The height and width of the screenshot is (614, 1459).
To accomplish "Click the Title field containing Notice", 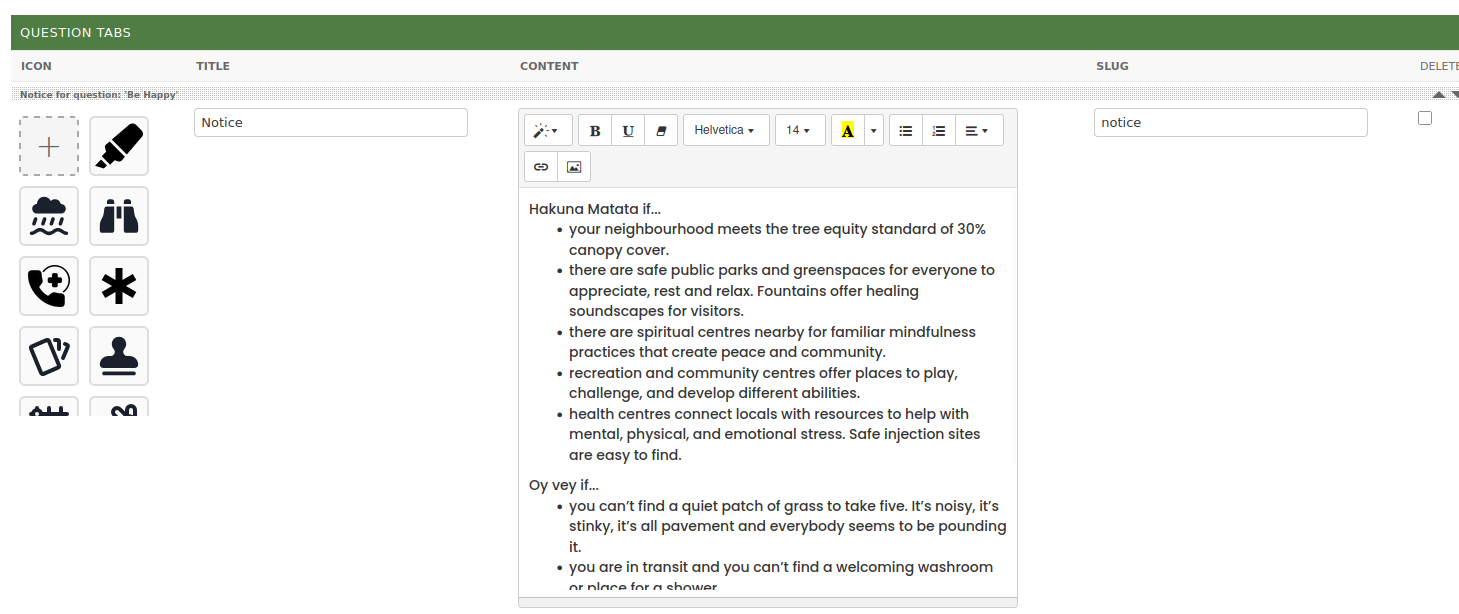I will tap(330, 123).
